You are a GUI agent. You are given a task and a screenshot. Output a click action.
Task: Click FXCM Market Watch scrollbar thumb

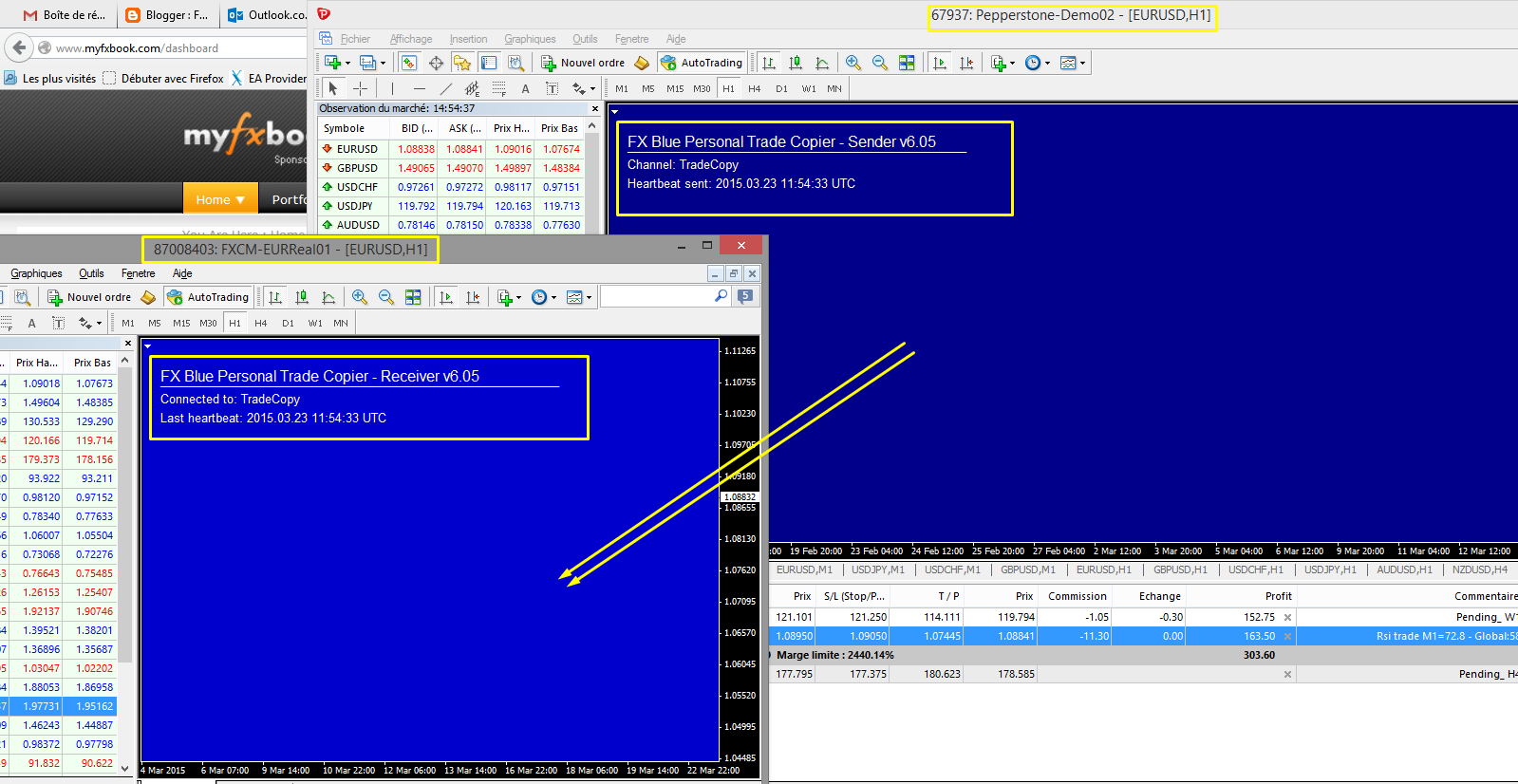pos(124,515)
